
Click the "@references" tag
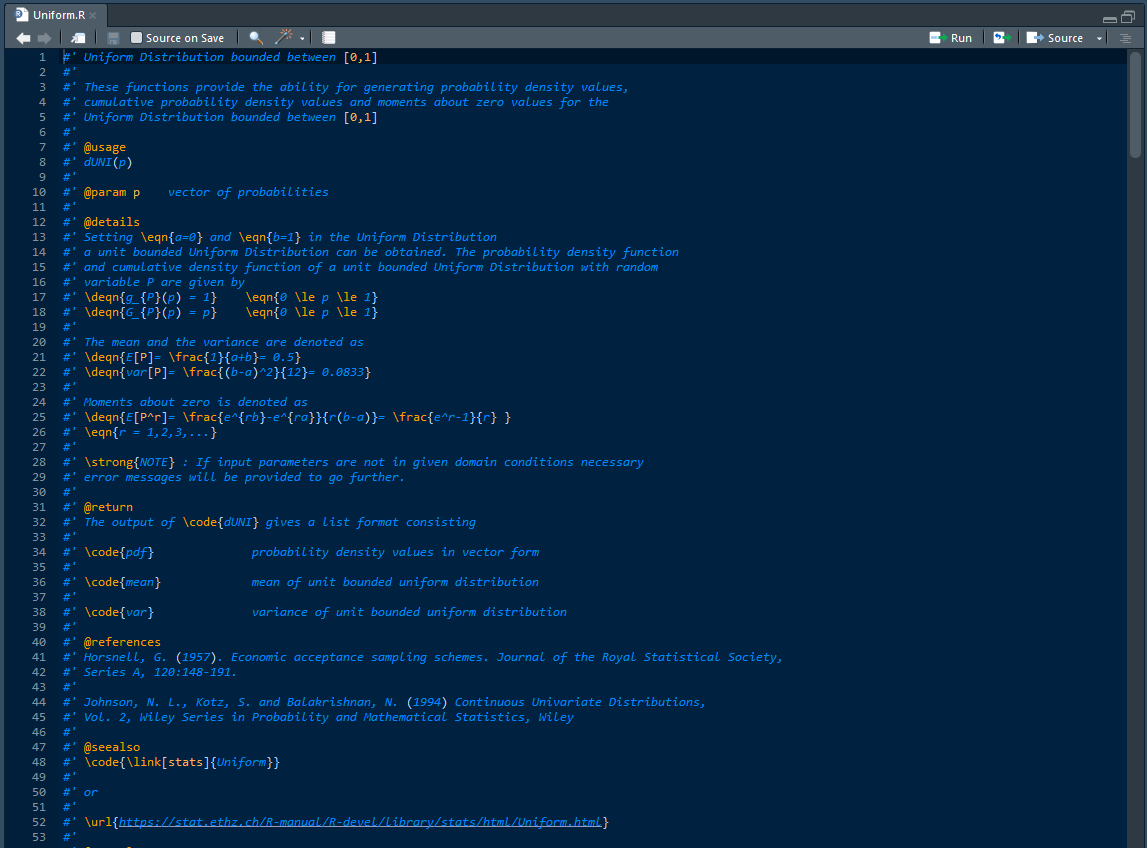click(x=122, y=642)
